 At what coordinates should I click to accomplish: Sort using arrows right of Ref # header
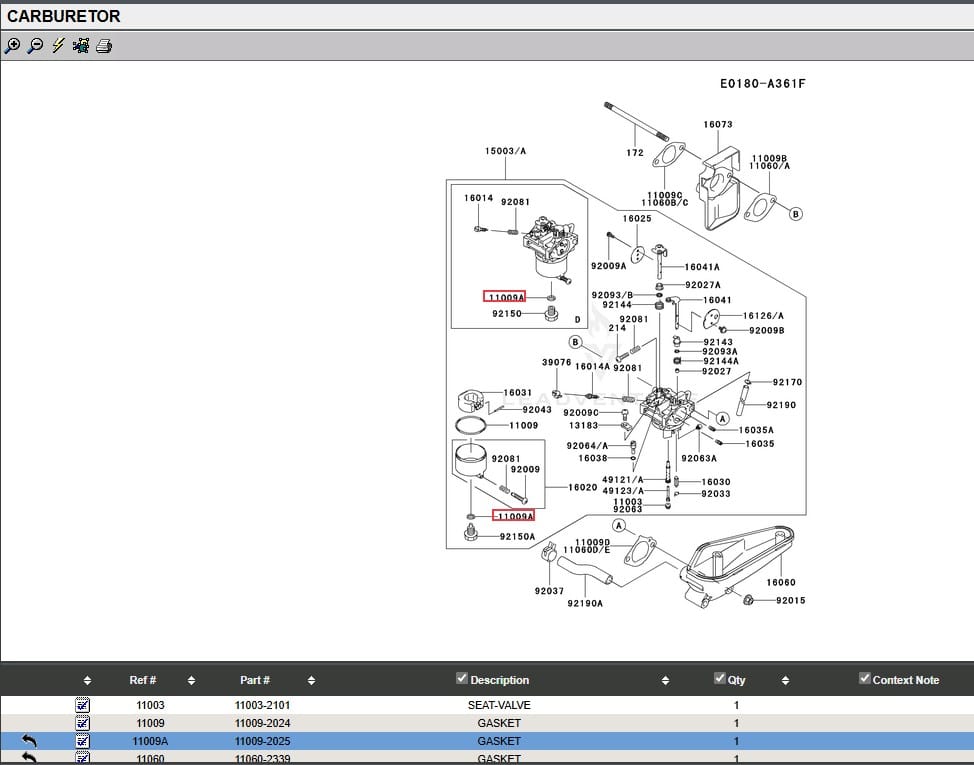(191, 681)
